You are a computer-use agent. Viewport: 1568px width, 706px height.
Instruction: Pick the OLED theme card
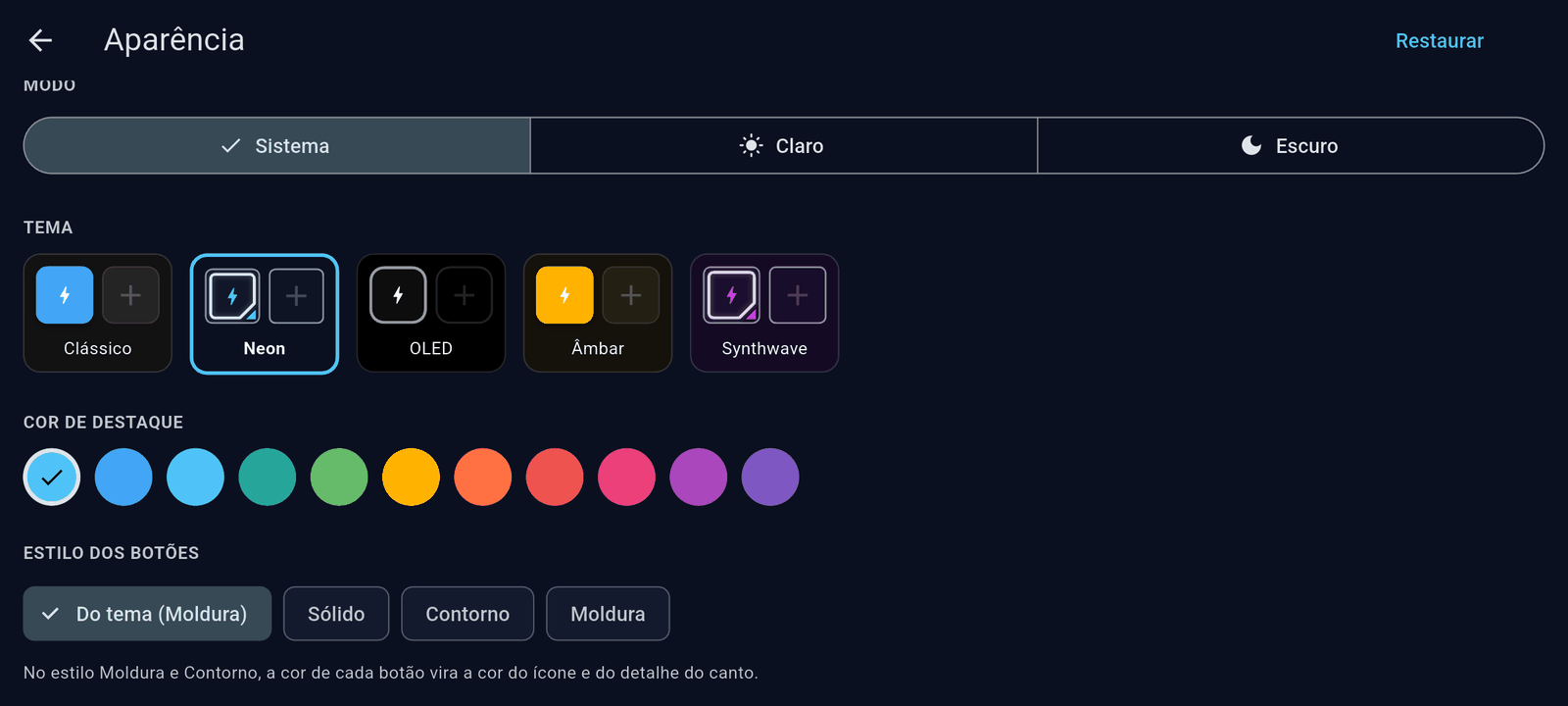pyautogui.click(x=431, y=314)
